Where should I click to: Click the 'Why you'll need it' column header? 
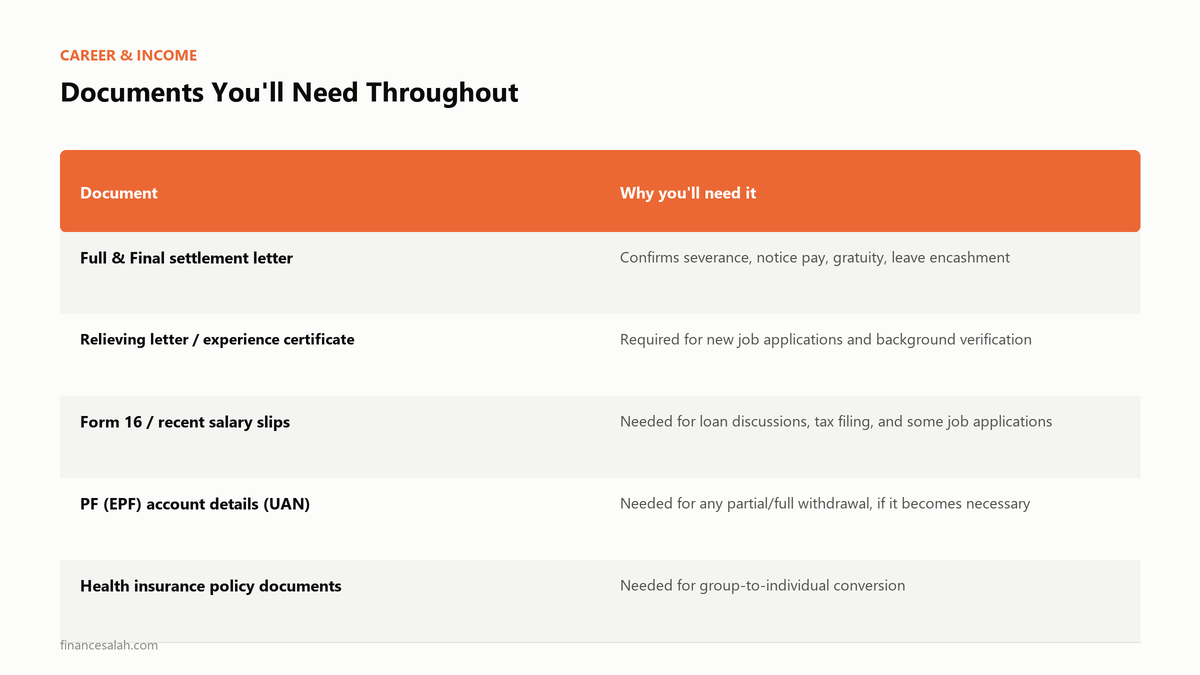(688, 193)
